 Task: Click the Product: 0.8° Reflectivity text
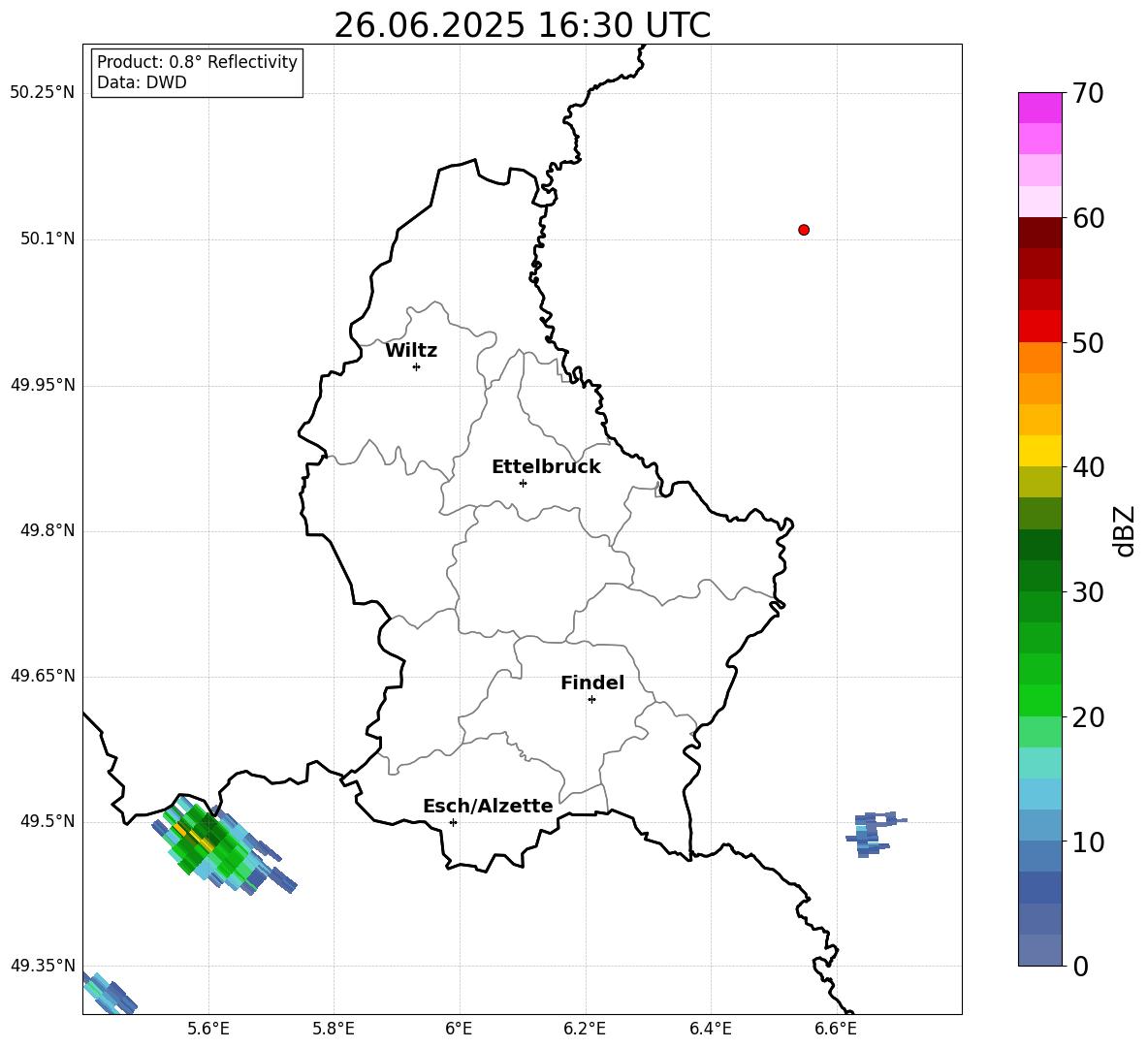[x=197, y=62]
